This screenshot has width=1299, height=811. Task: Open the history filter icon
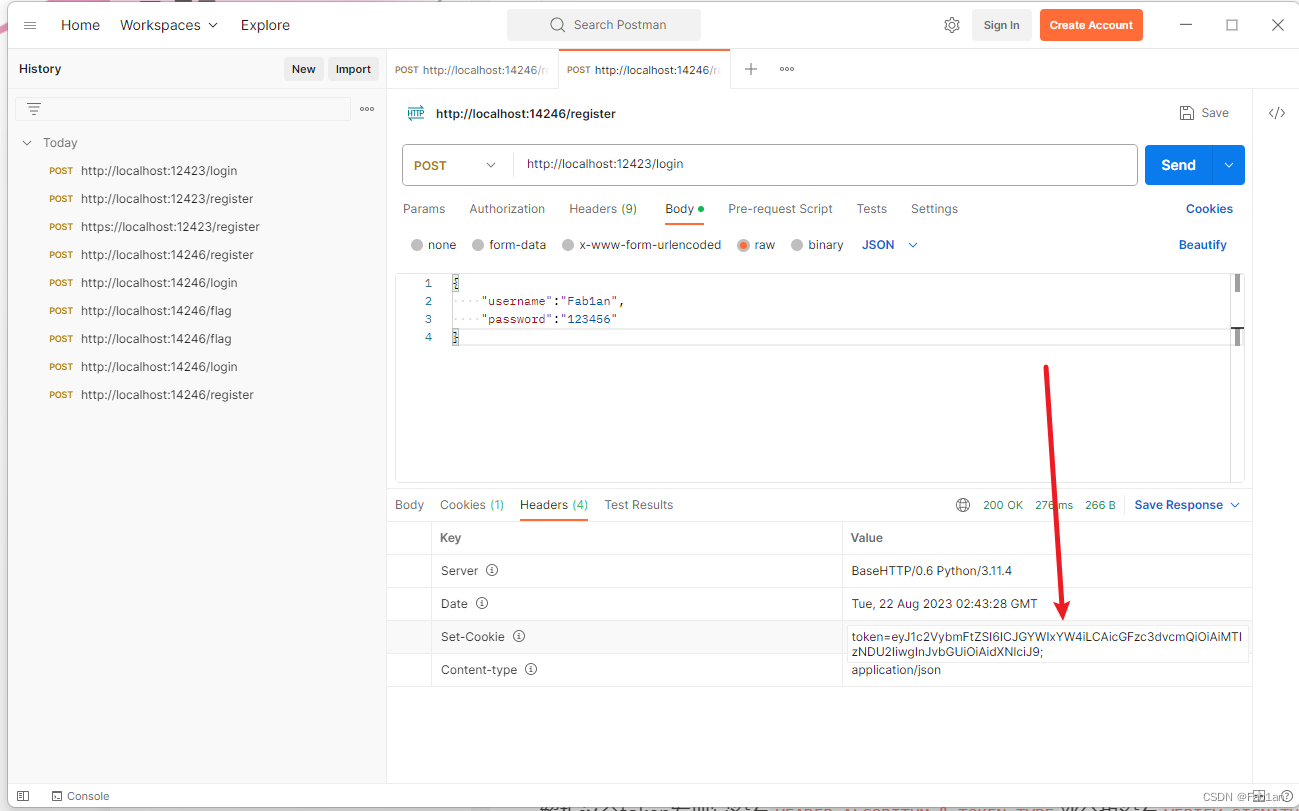click(34, 109)
